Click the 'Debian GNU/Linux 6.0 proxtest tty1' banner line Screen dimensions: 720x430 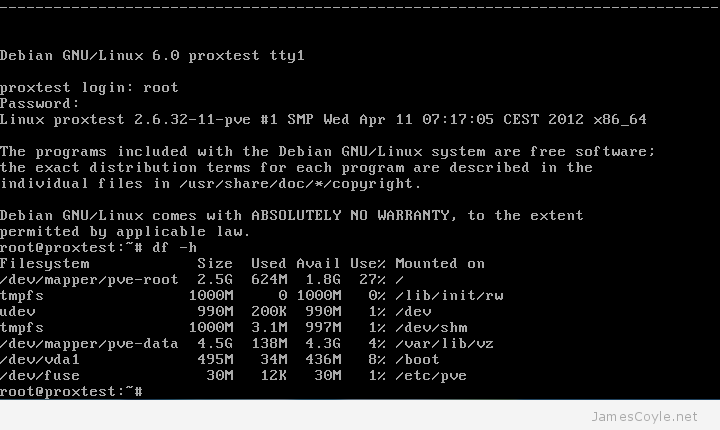point(152,56)
